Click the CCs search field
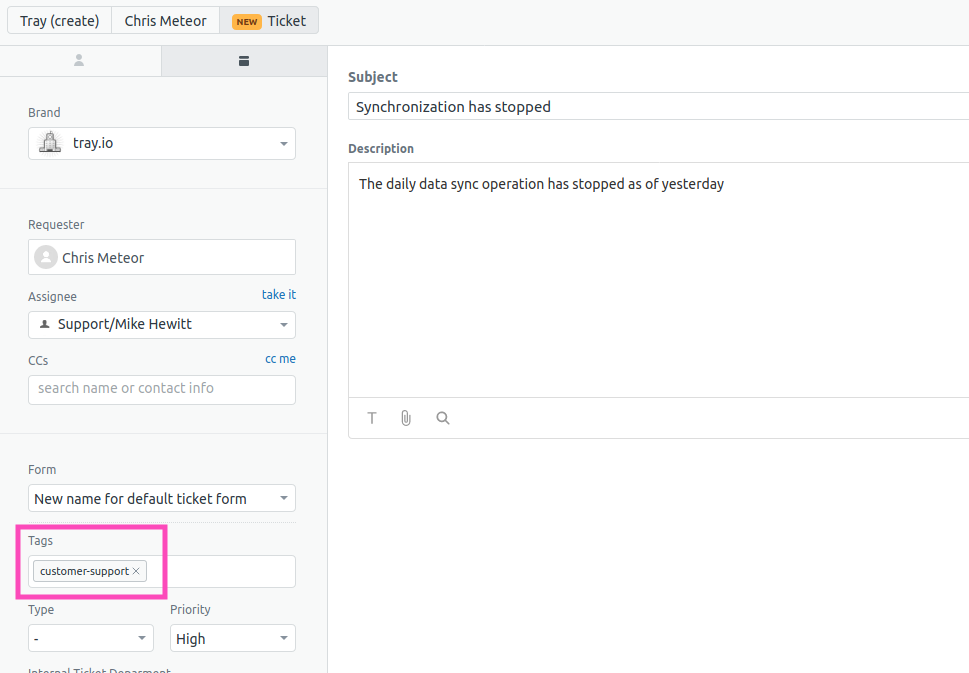The image size is (969, 673). coord(161,388)
